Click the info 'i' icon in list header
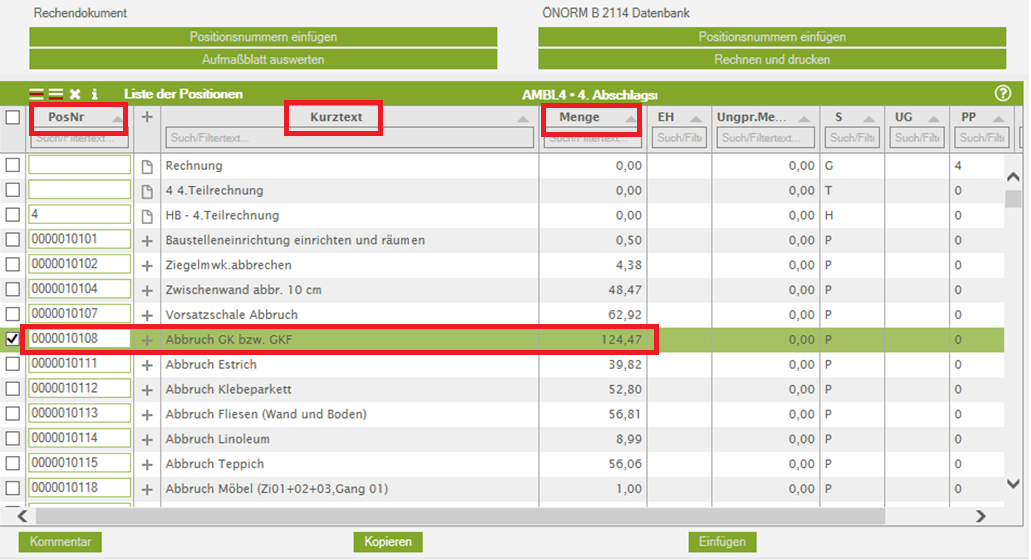This screenshot has height=560, width=1031. (x=94, y=94)
